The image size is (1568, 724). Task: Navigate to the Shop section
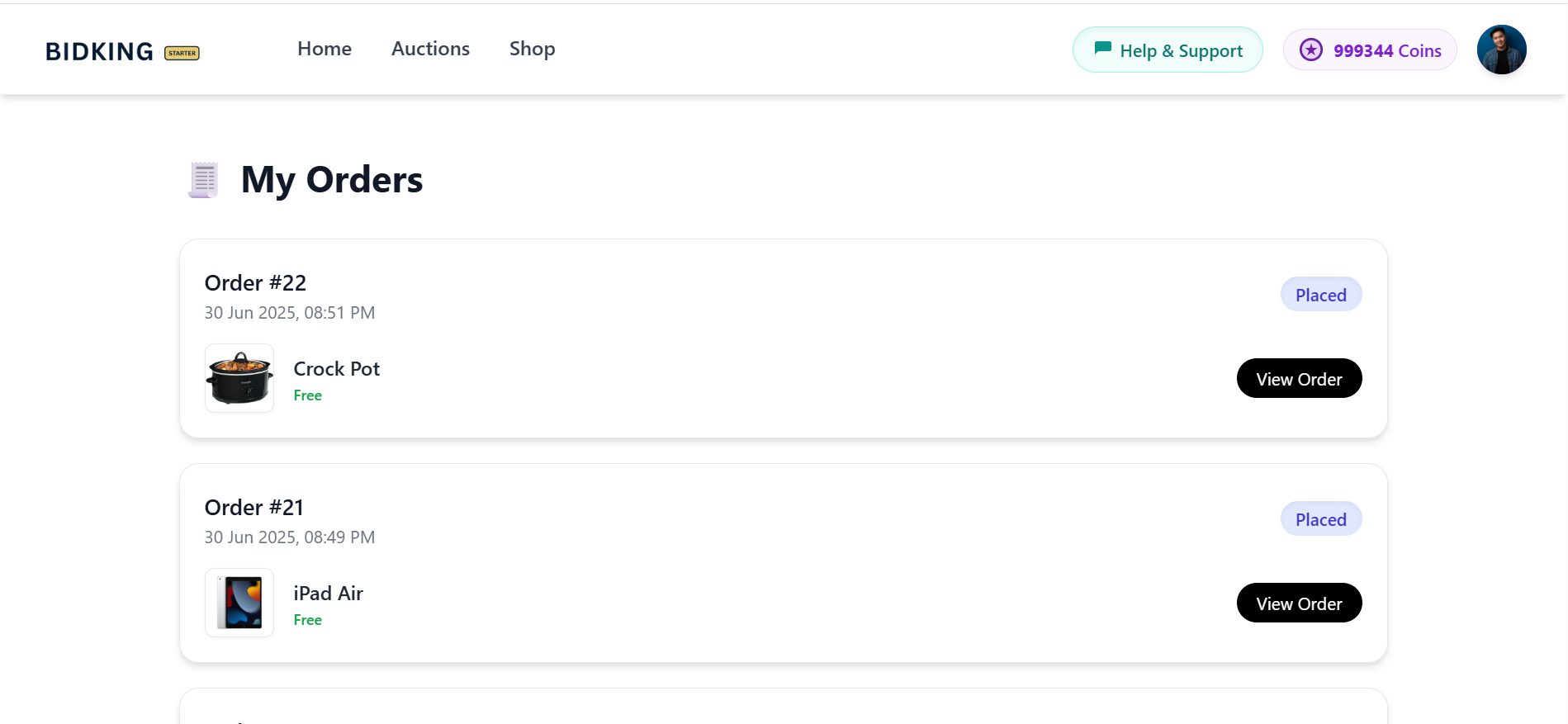pos(532,49)
